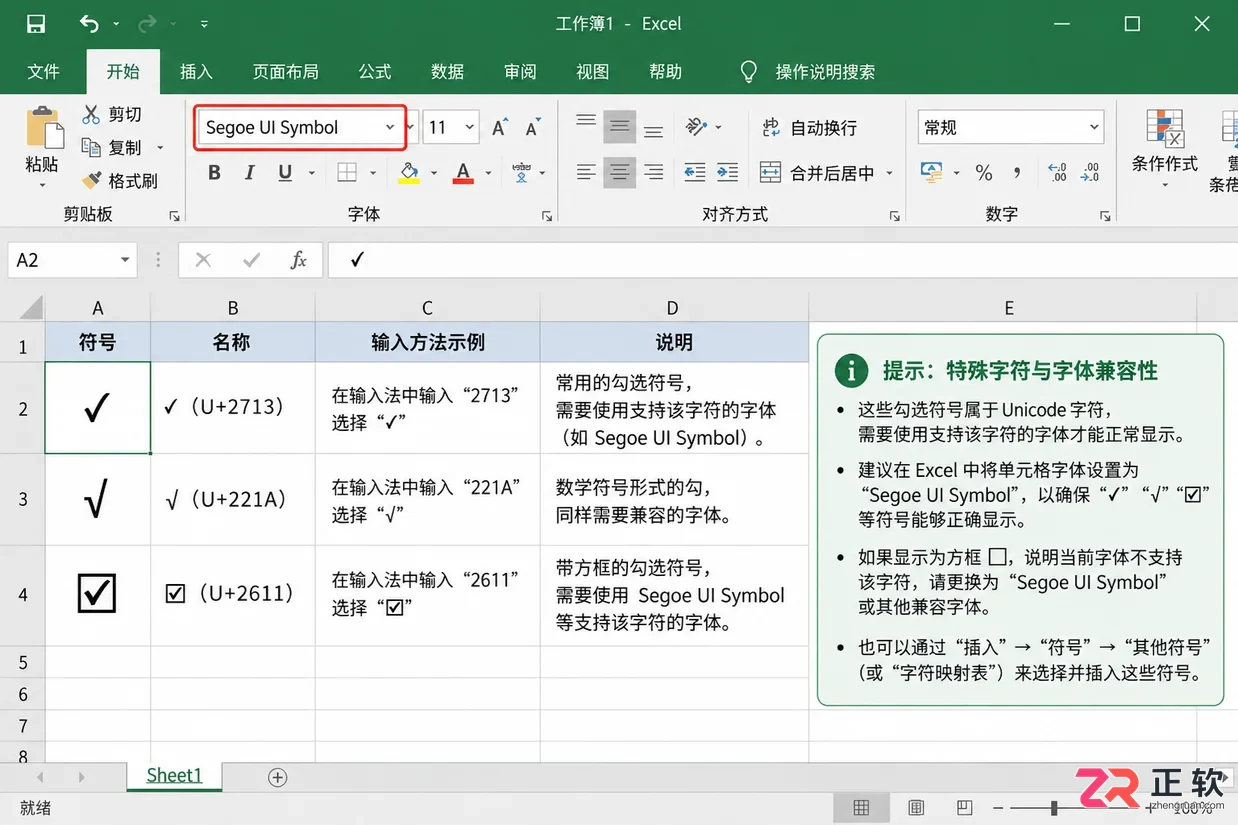The height and width of the screenshot is (825, 1238).
Task: Click the Font Color red A
Action: (x=462, y=173)
